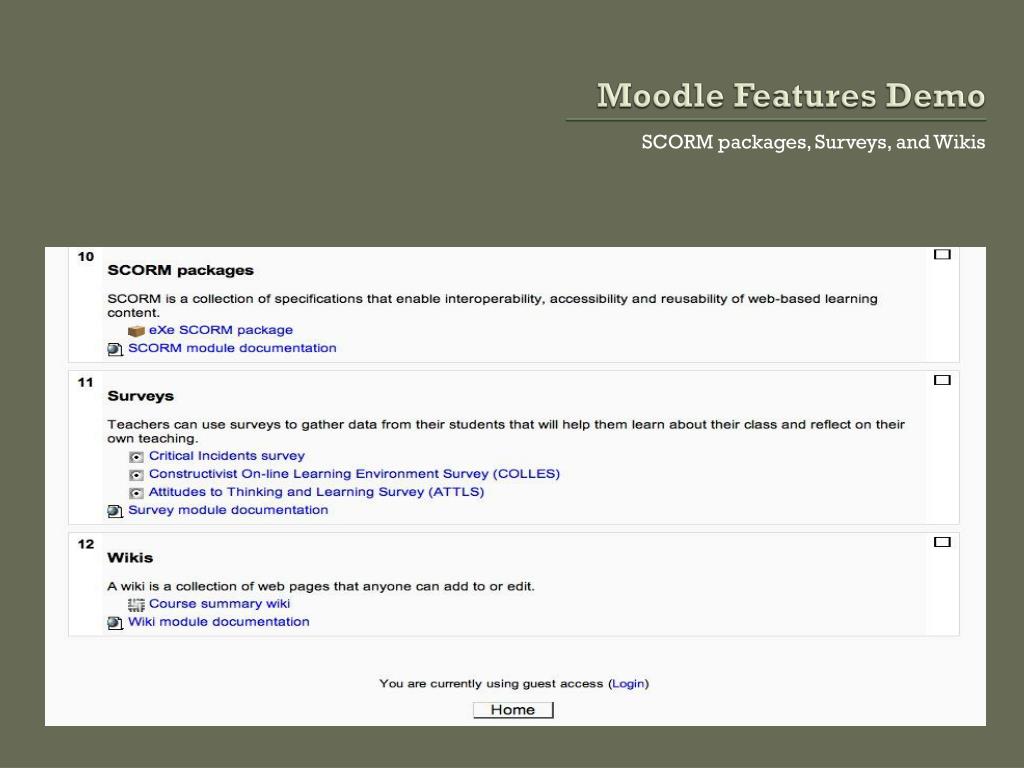This screenshot has width=1024, height=768.
Task: Click the Wiki module documentation icon
Action: (115, 623)
